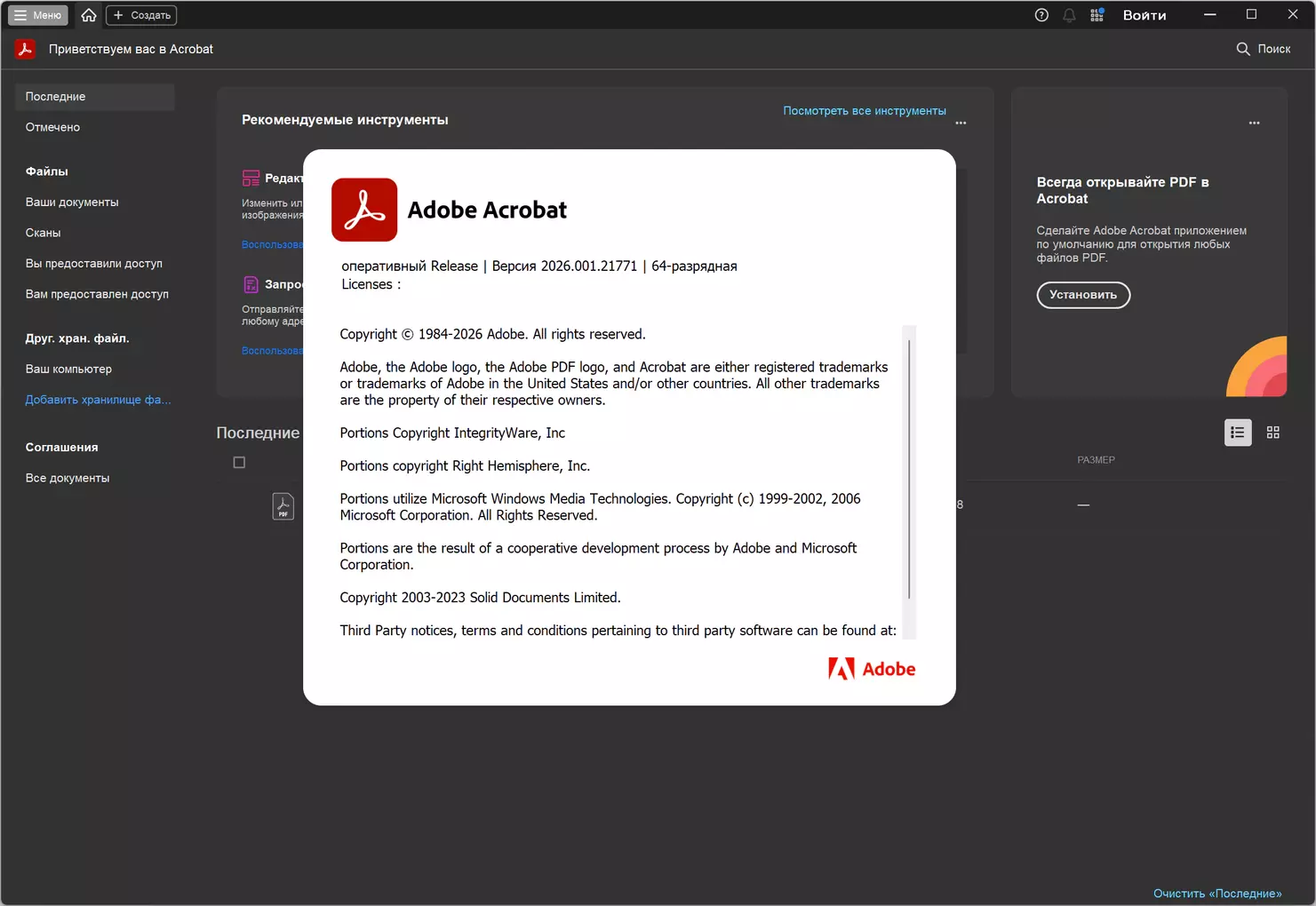Click "Copyright 2003-2023 Solid Documents Limited" text

coord(480,598)
